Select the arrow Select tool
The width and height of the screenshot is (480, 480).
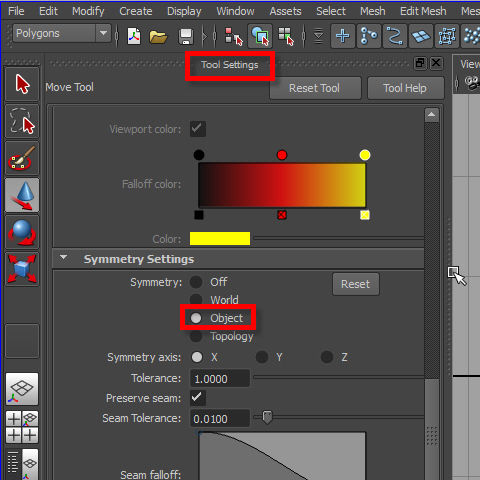(22, 84)
